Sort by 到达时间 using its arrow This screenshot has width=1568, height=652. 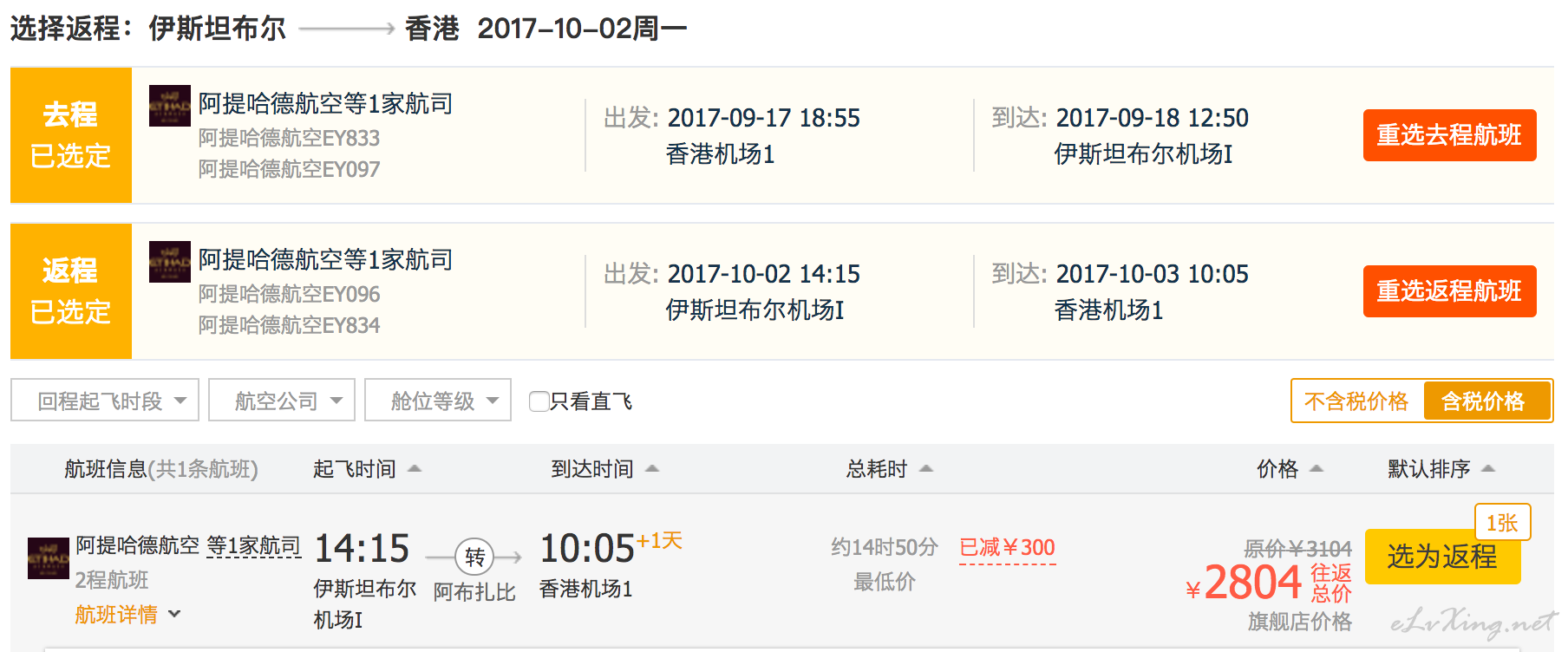click(x=652, y=469)
